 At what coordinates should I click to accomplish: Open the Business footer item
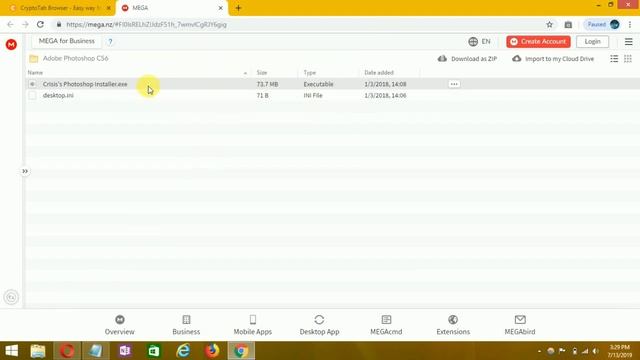(x=186, y=325)
